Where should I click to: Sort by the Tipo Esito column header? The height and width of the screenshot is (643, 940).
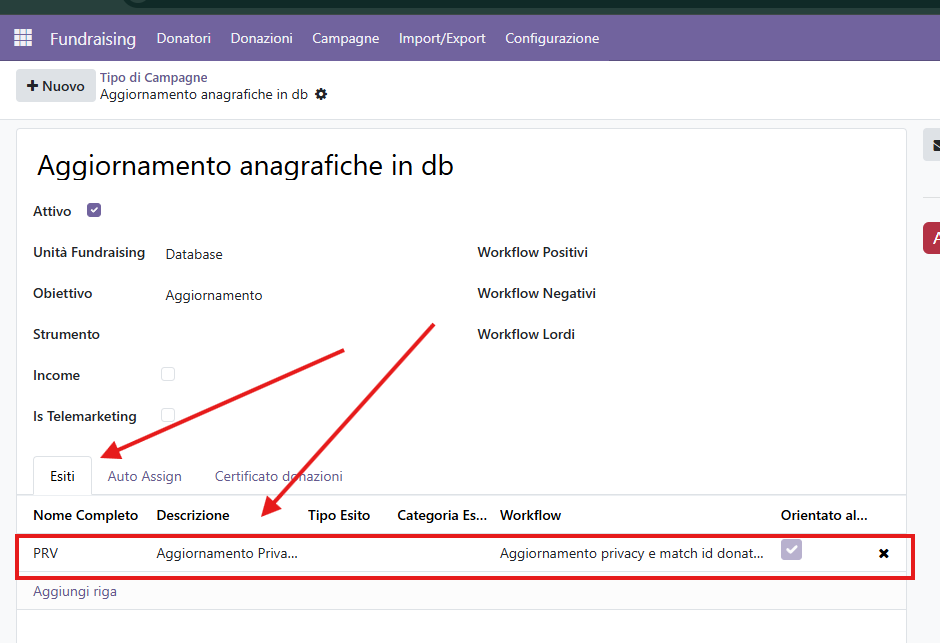click(x=339, y=515)
